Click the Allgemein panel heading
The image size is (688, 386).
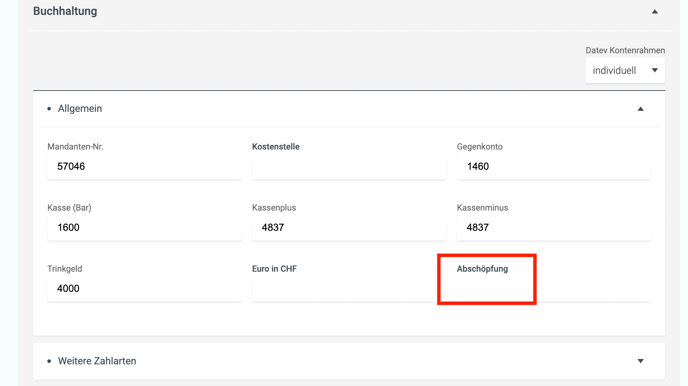click(x=80, y=108)
